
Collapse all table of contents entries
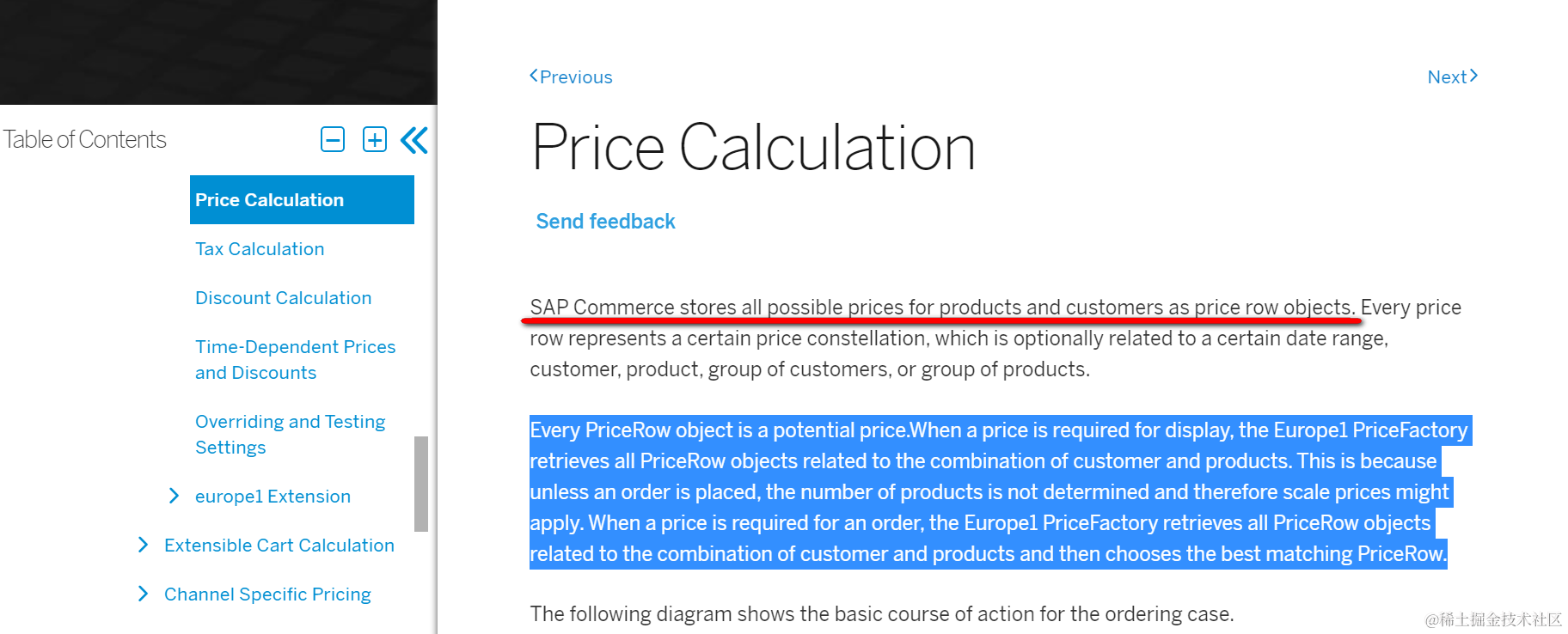[x=333, y=139]
